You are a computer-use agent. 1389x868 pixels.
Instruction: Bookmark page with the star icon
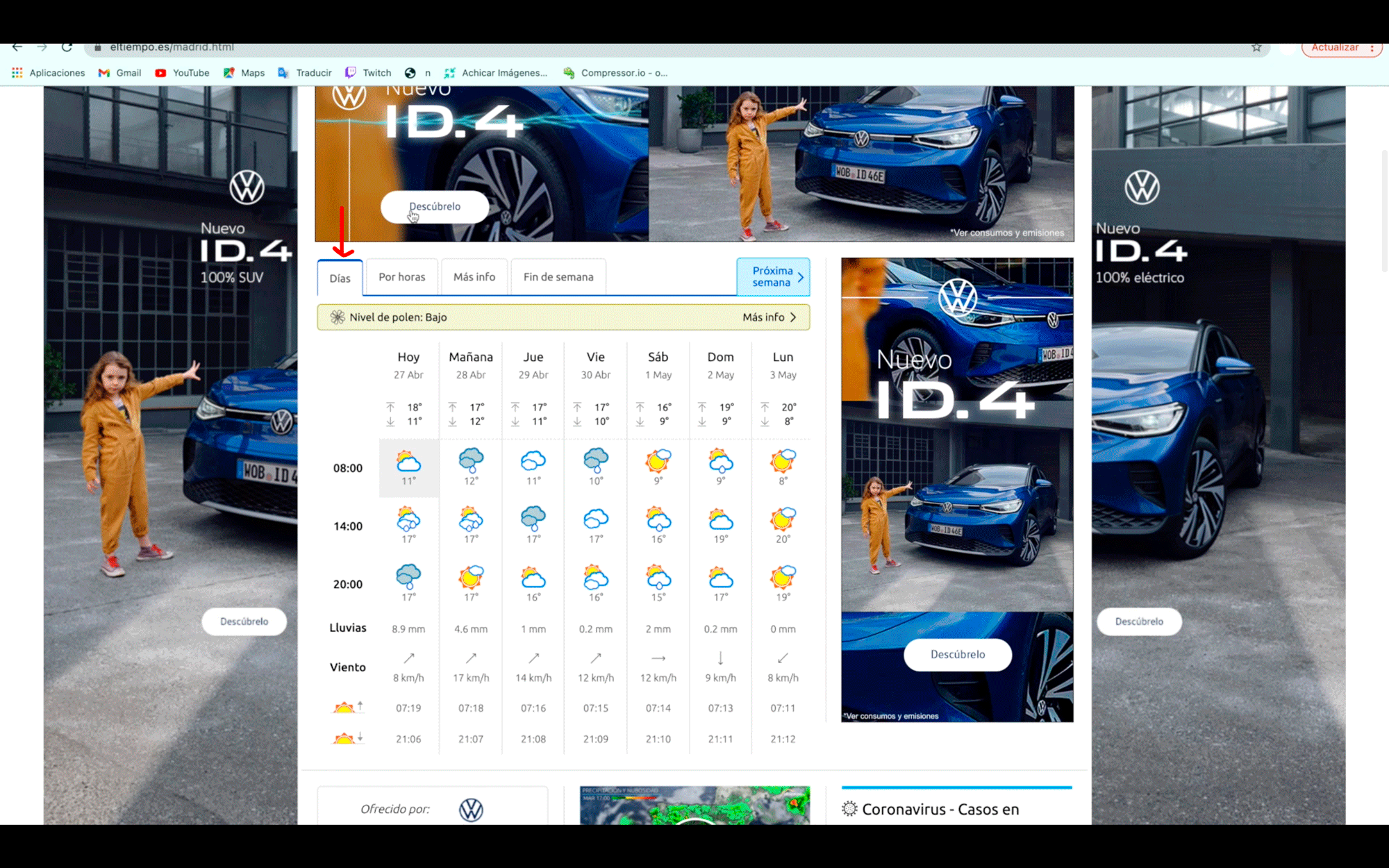click(x=1256, y=47)
